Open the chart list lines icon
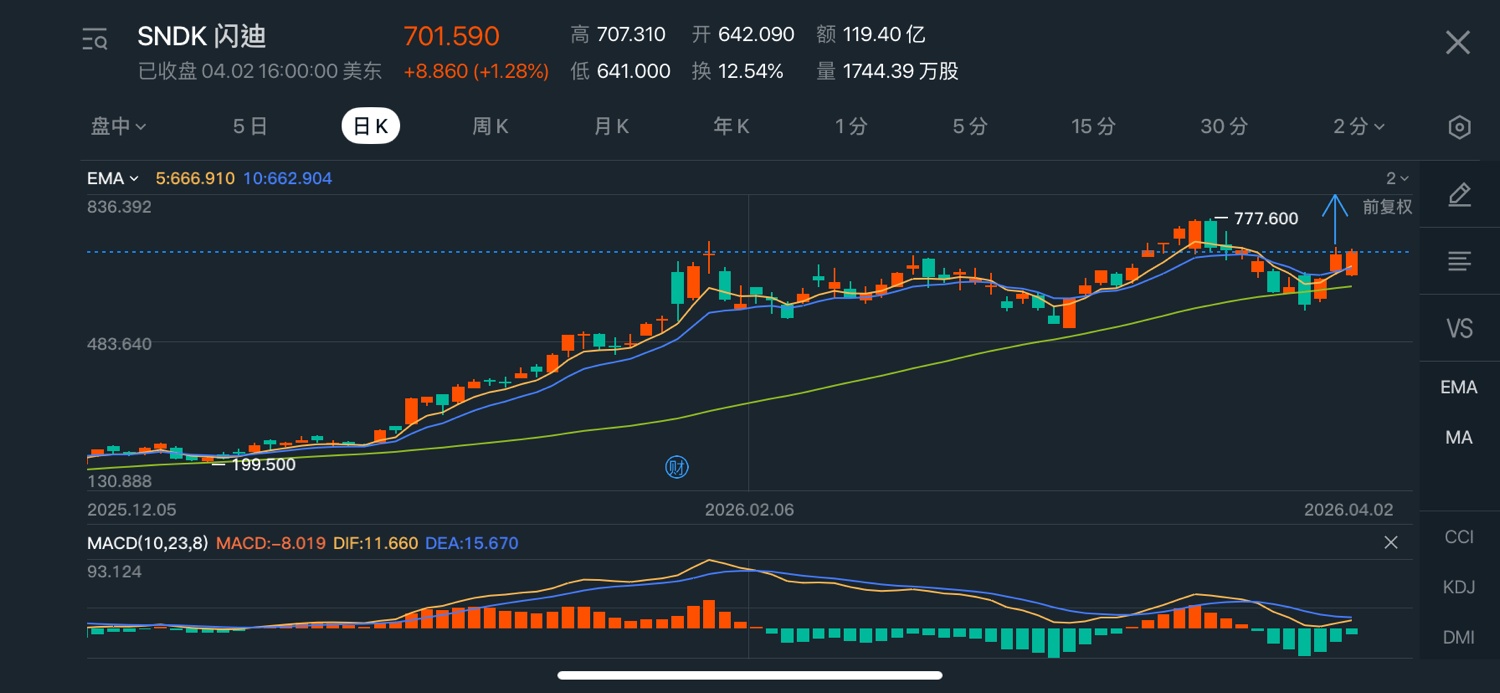 coord(1459,262)
